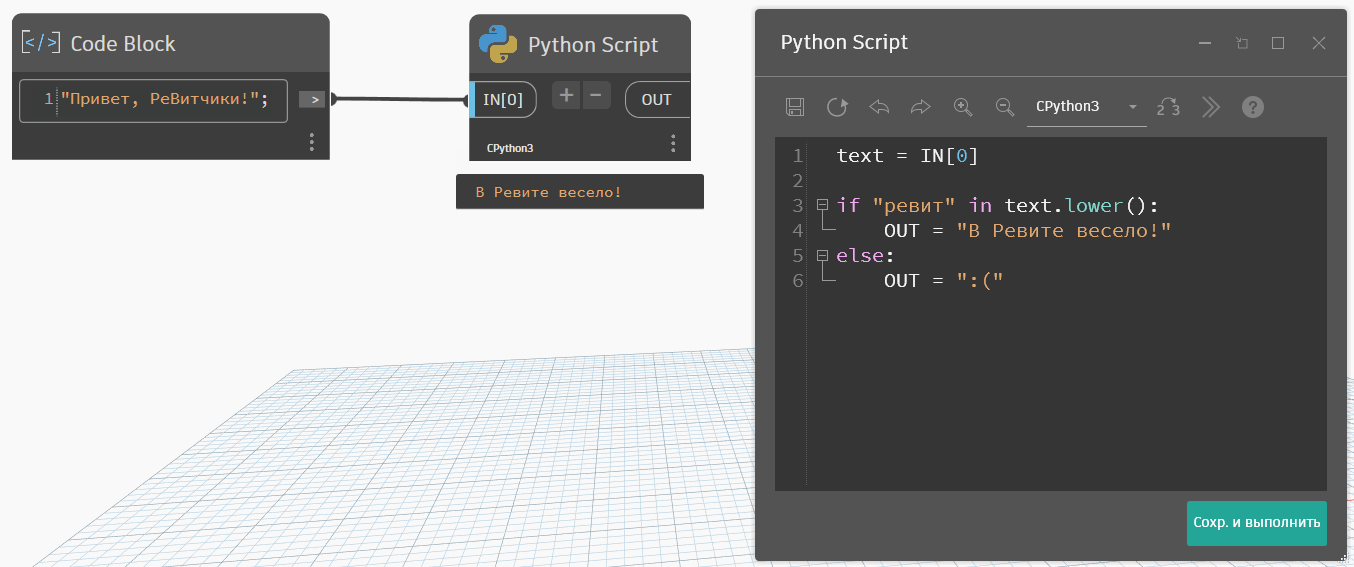This screenshot has height=567, width=1354.
Task: Open the Code Block node options menu dots
Action: click(312, 143)
